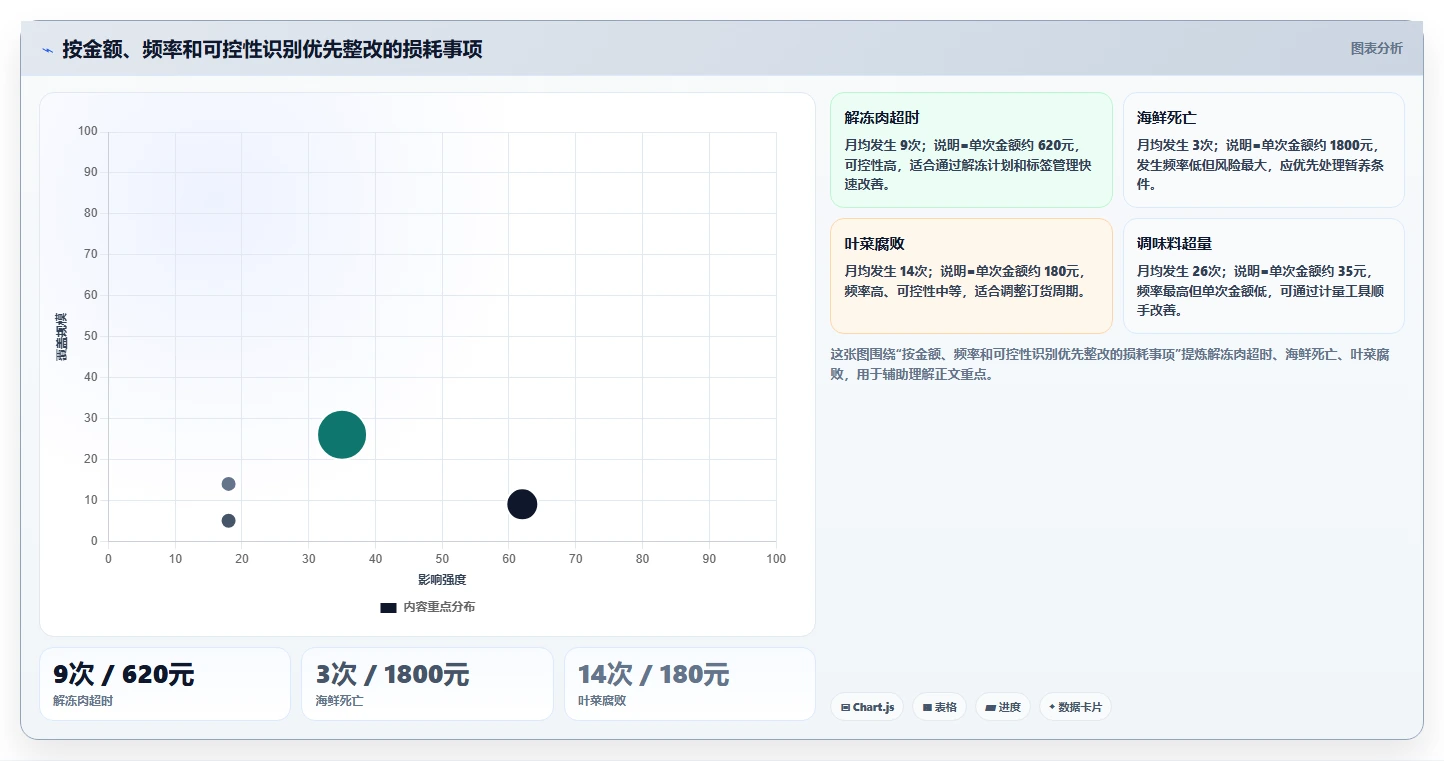Viewport: 1444px width, 761px height.
Task: Click the lower gray bubble at x=18
Action: [x=228, y=521]
